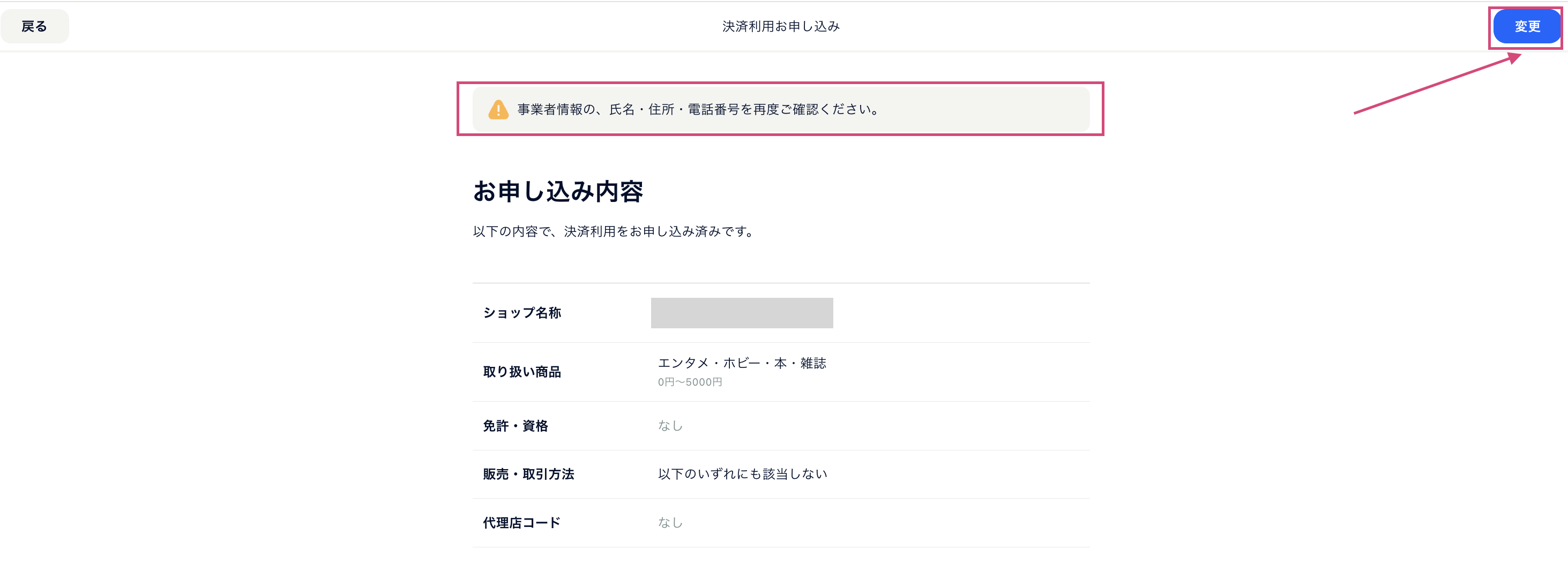
Task: Click the お申し込み内容 heading
Action: point(558,191)
